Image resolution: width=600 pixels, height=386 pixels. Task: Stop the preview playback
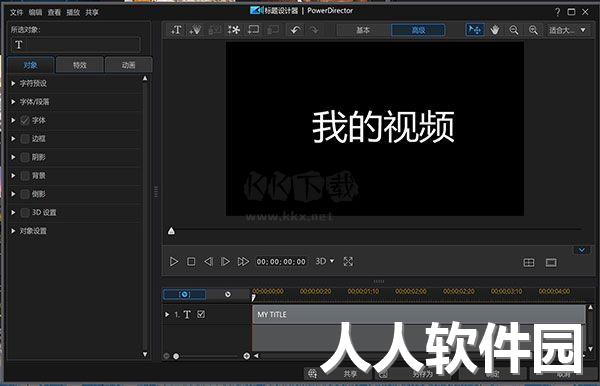click(x=191, y=262)
